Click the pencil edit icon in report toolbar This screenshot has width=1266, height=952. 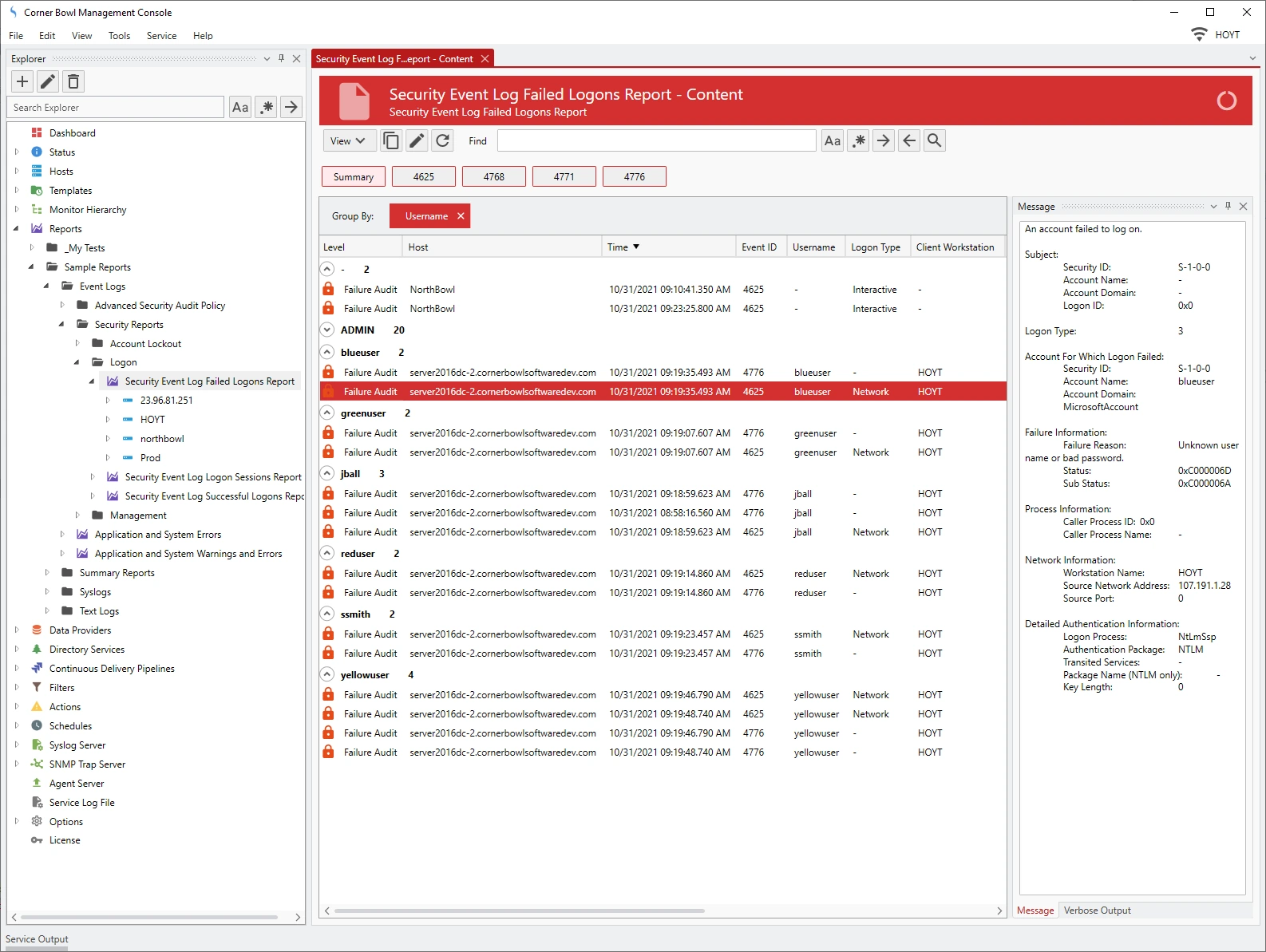coord(417,141)
